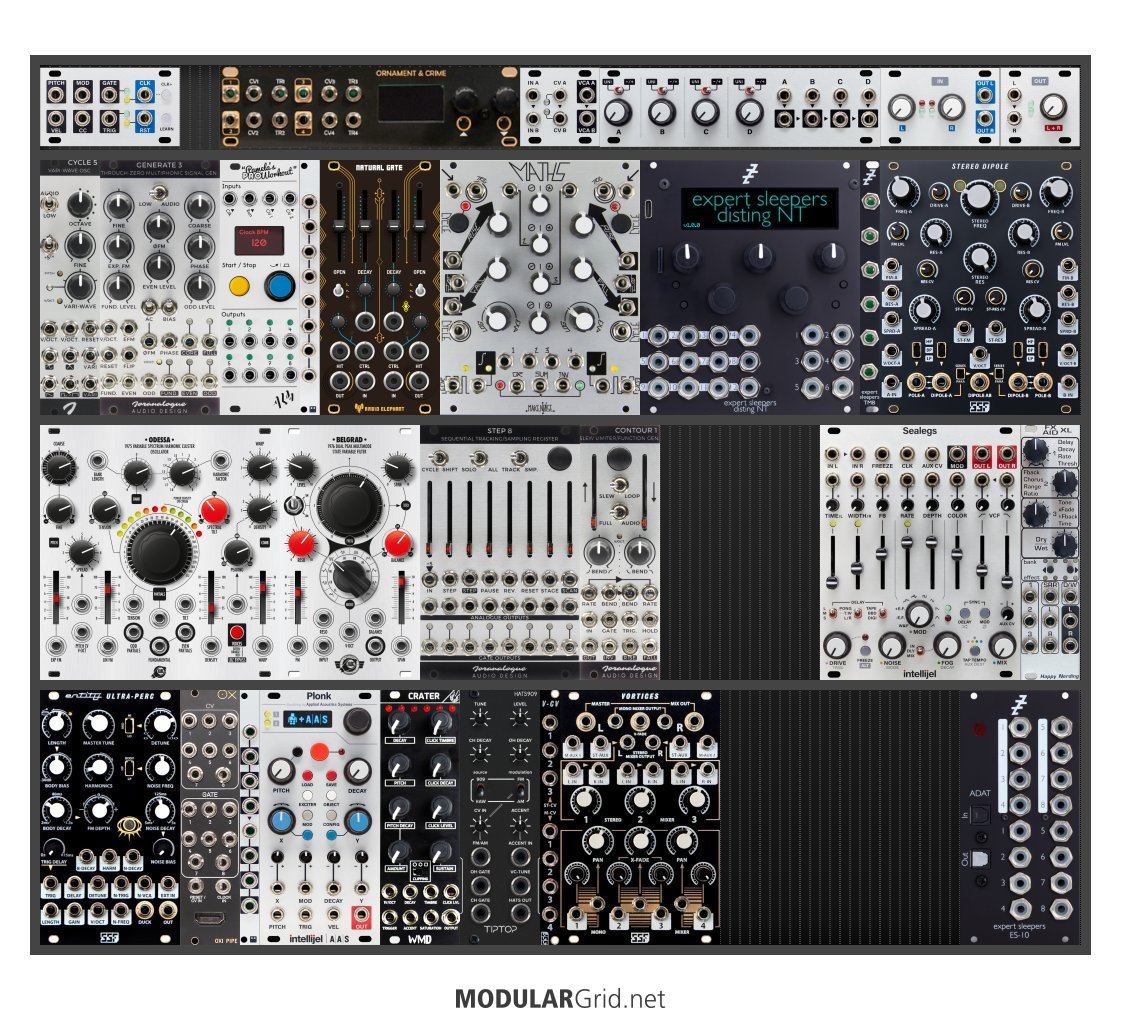This screenshot has height=1020, width=1121.
Task: Click the red Spectral Tilt knob on Odessa
Action: tap(213, 510)
